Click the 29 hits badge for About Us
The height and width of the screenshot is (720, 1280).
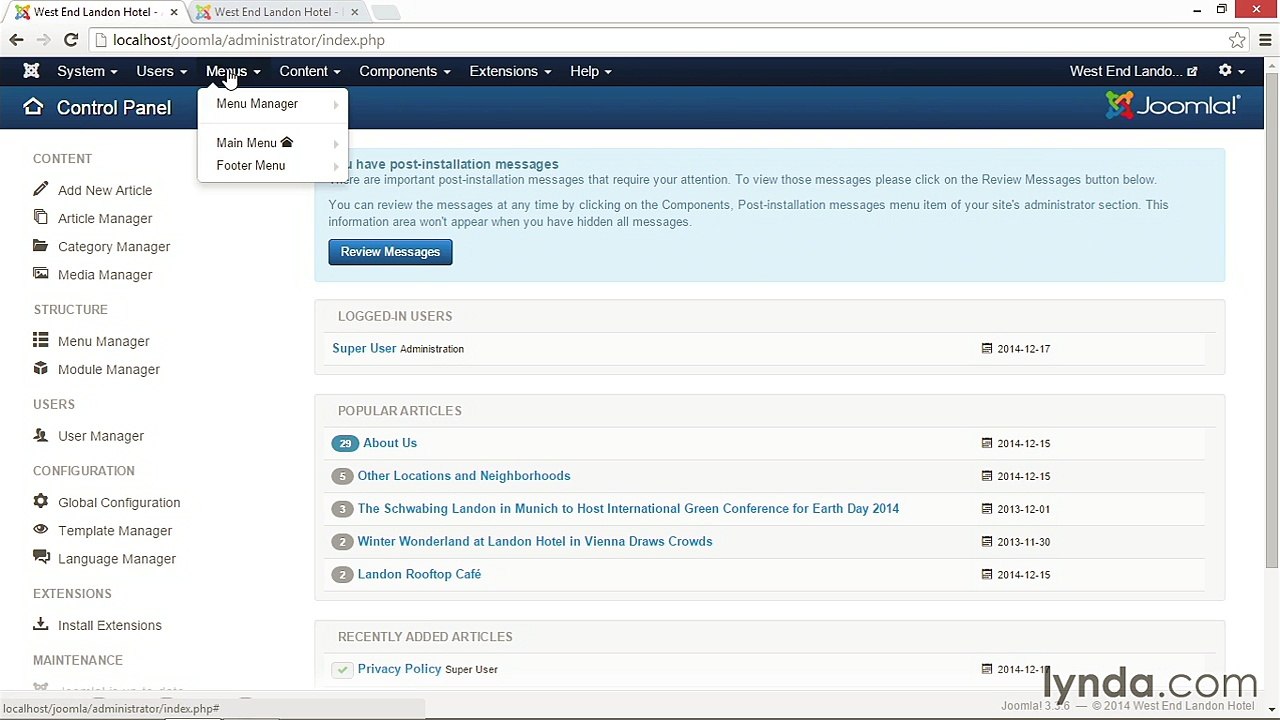pyautogui.click(x=345, y=443)
